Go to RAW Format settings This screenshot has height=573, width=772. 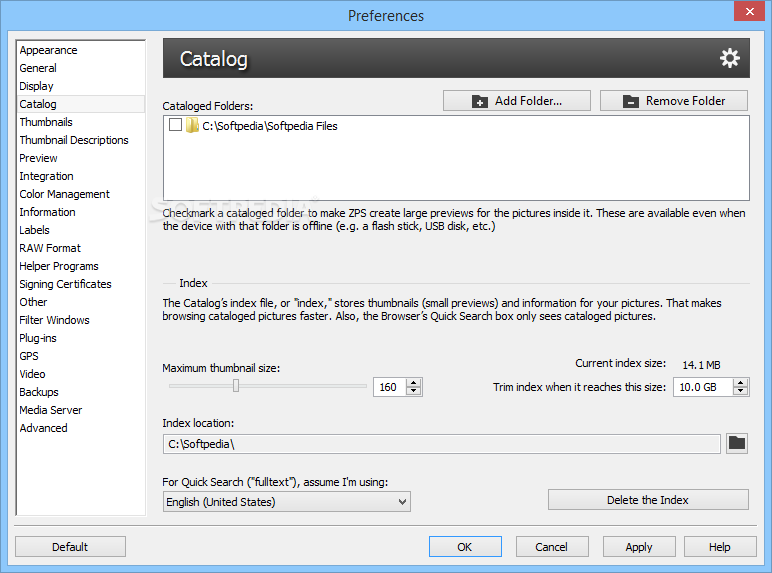click(x=50, y=248)
